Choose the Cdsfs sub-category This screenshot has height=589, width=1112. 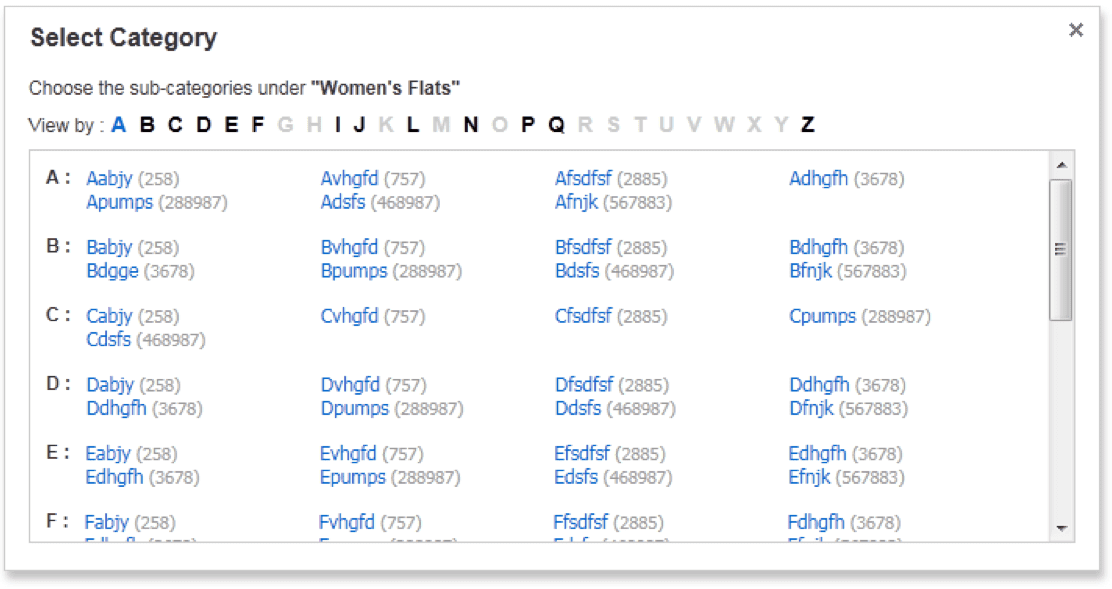(109, 340)
